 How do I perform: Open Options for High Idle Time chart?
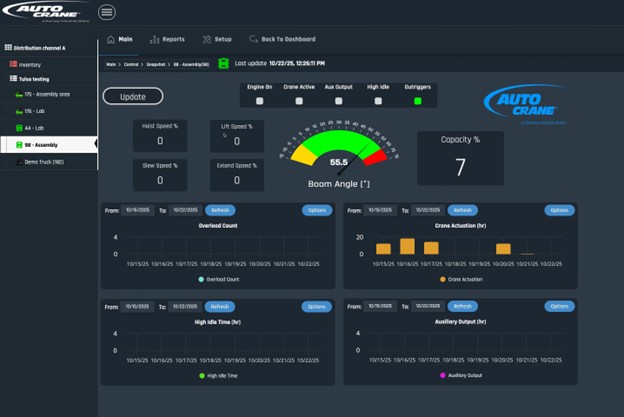click(x=316, y=306)
